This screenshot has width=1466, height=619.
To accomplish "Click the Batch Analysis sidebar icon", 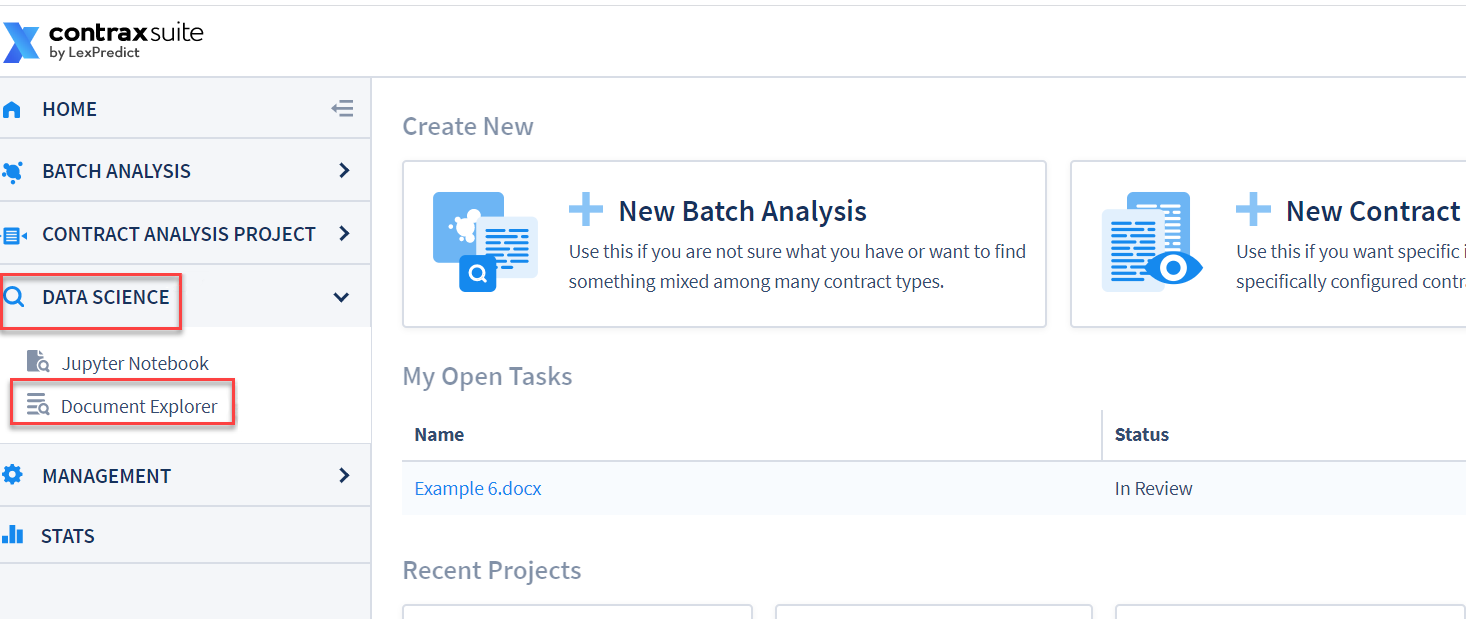I will click(x=12, y=172).
